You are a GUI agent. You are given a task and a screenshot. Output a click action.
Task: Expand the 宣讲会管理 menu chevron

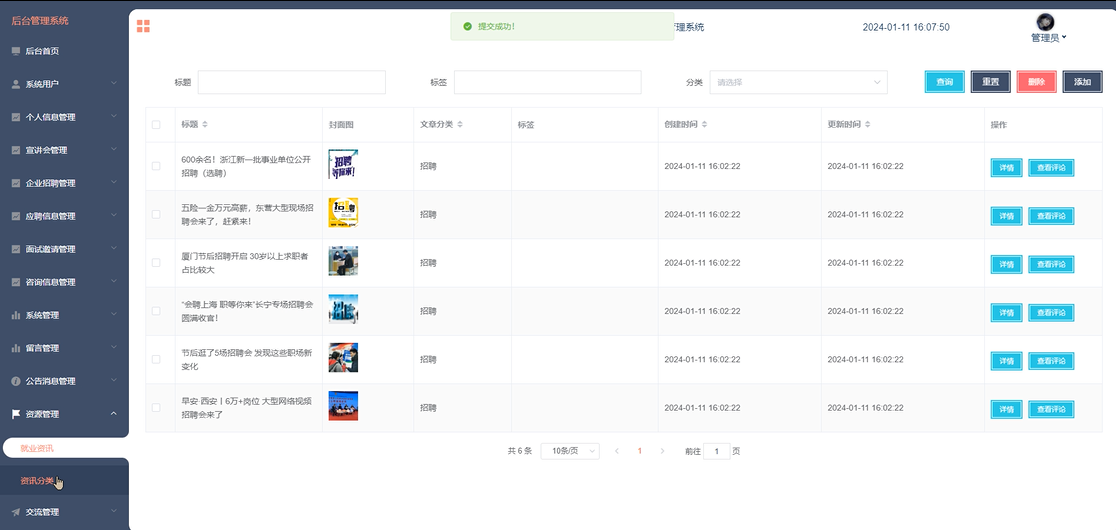114,150
